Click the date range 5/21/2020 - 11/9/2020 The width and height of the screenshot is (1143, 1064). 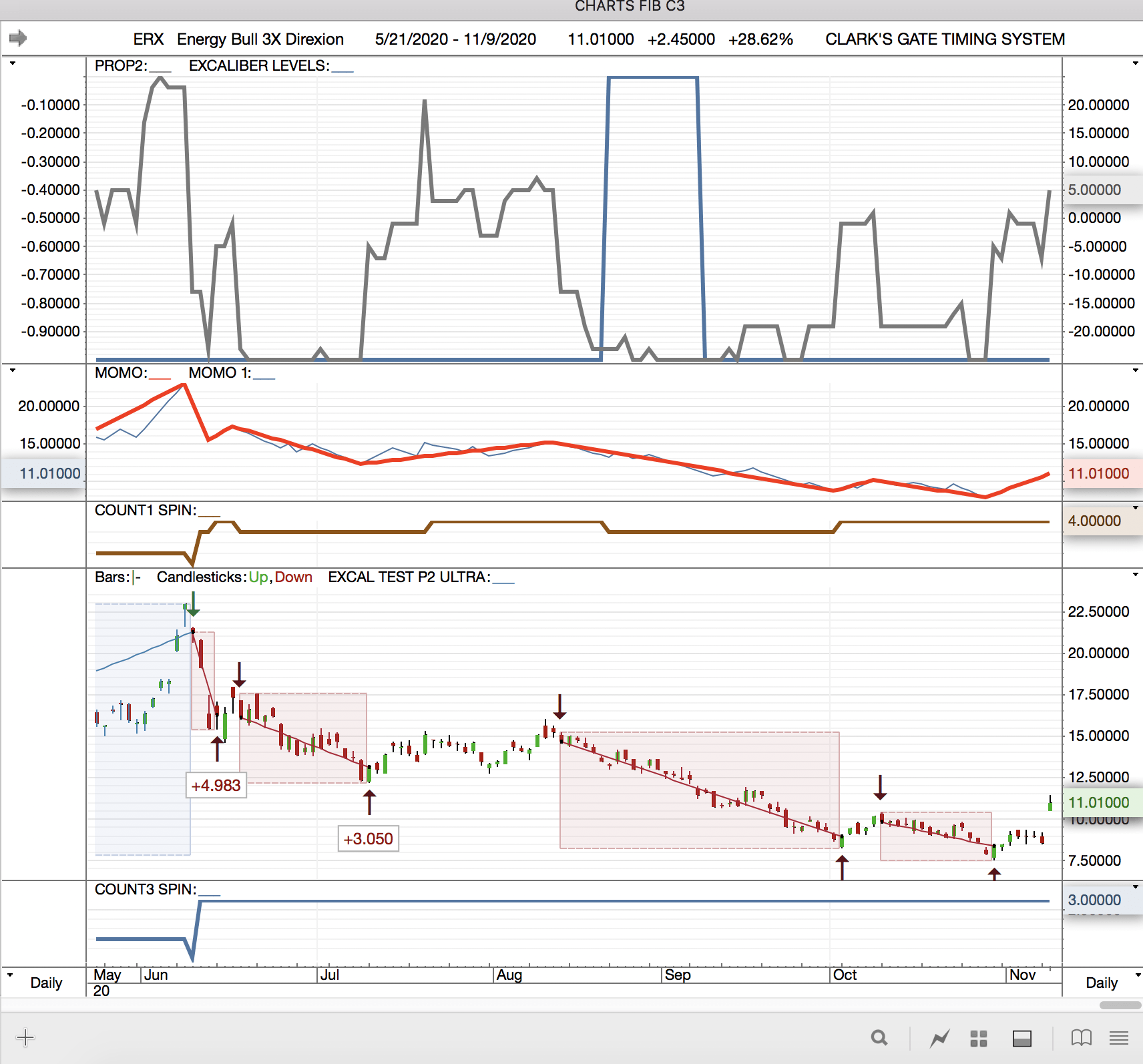(455, 39)
